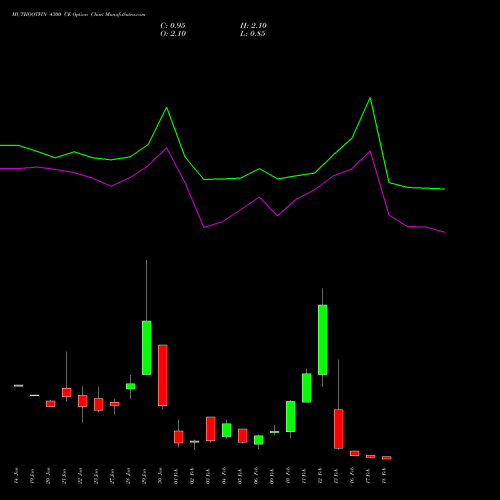Select the open value O: 2.10
500x500 pixels.
point(173,34)
